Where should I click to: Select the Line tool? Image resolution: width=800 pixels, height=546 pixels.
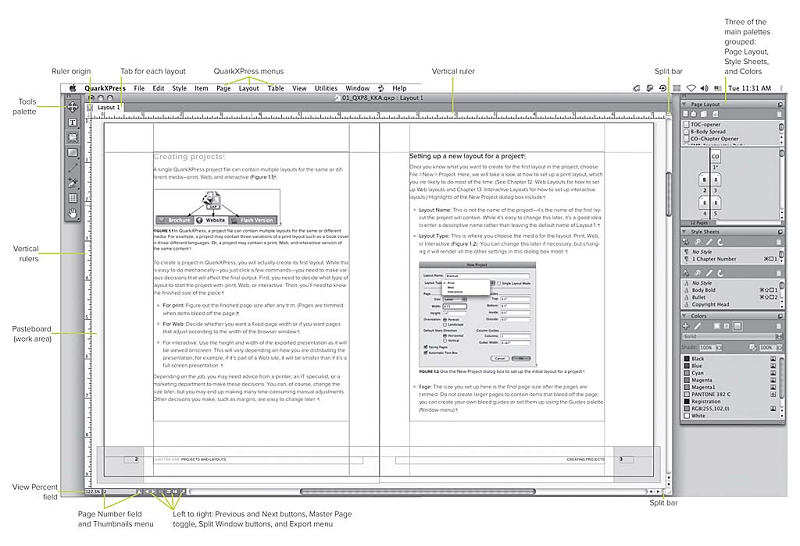[x=73, y=169]
